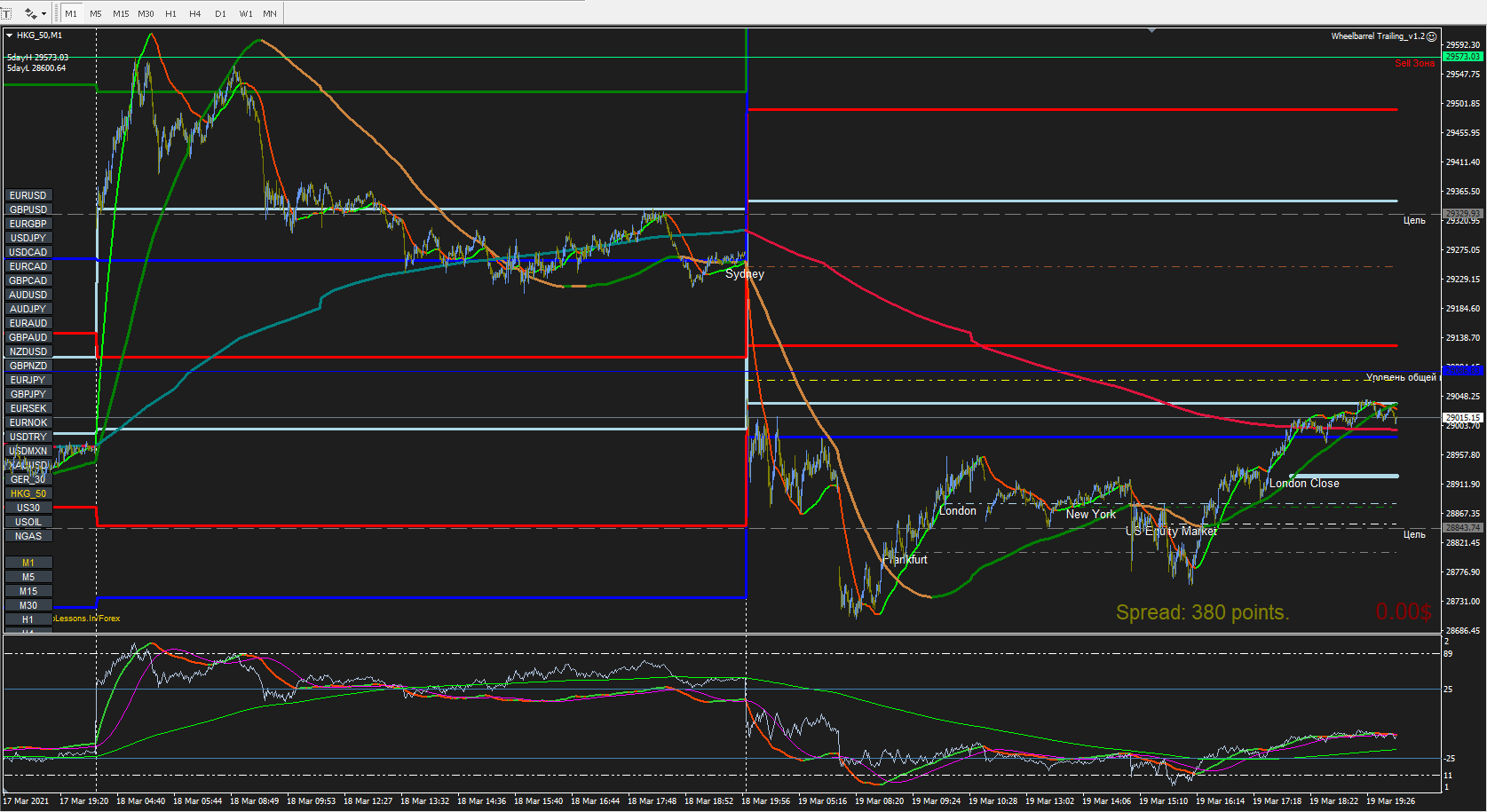The height and width of the screenshot is (812, 1487).
Task: Select GBPUSD symbol button
Action: (x=28, y=209)
